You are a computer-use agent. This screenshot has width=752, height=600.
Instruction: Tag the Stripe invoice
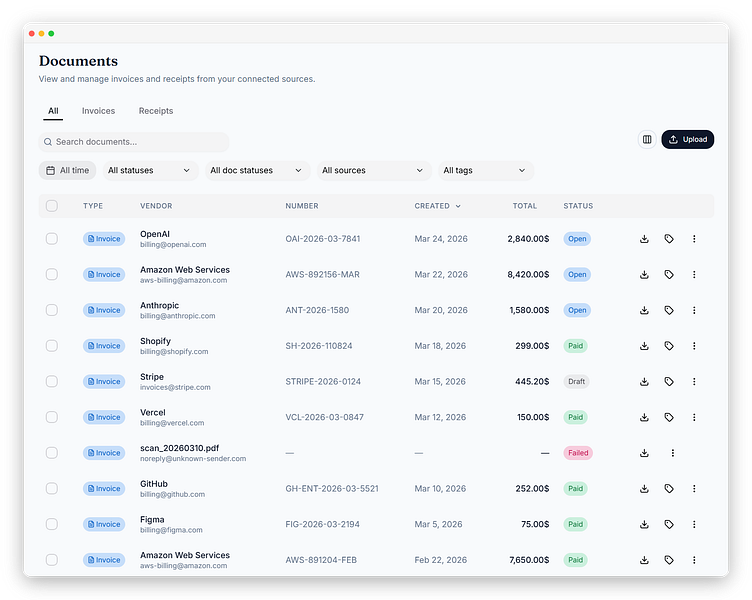pos(669,382)
